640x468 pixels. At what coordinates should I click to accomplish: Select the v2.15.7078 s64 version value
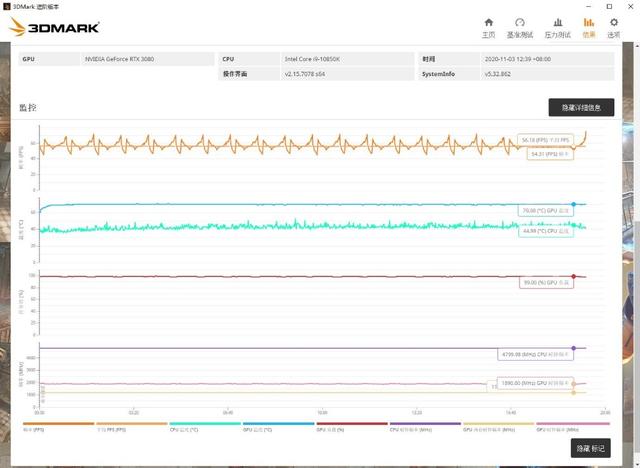pos(305,74)
